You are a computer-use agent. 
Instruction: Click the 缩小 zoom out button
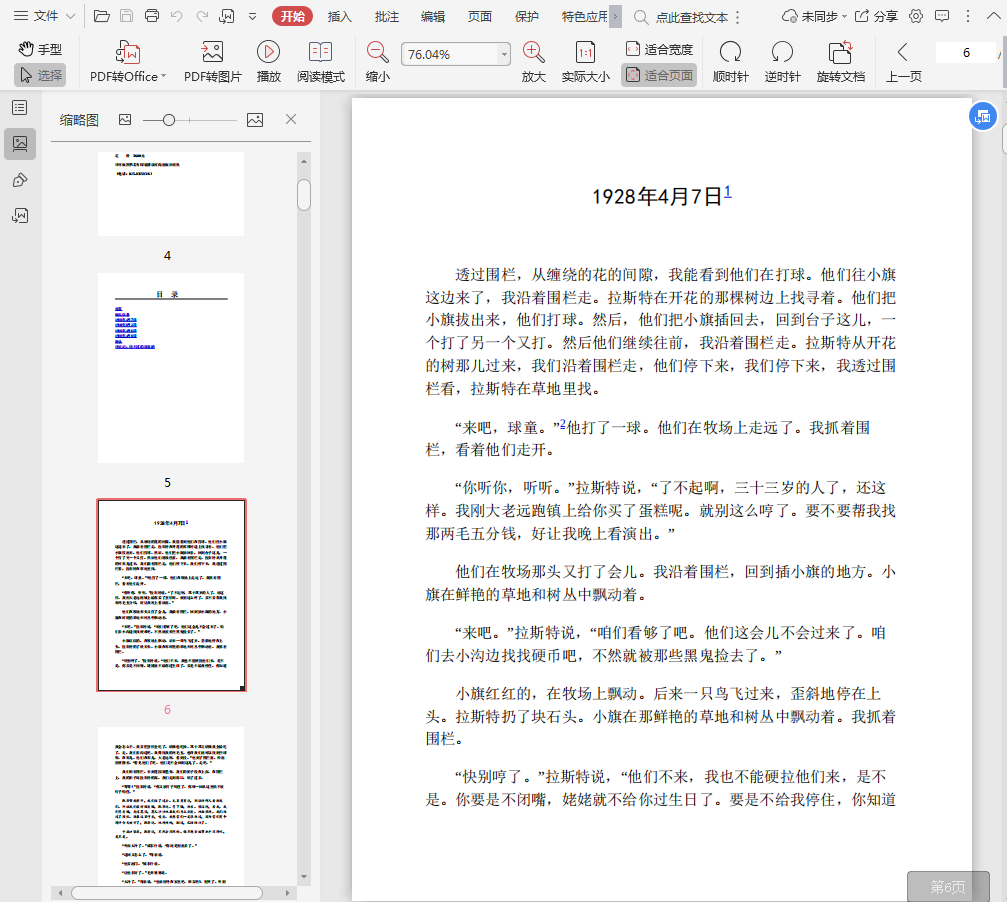tap(378, 62)
